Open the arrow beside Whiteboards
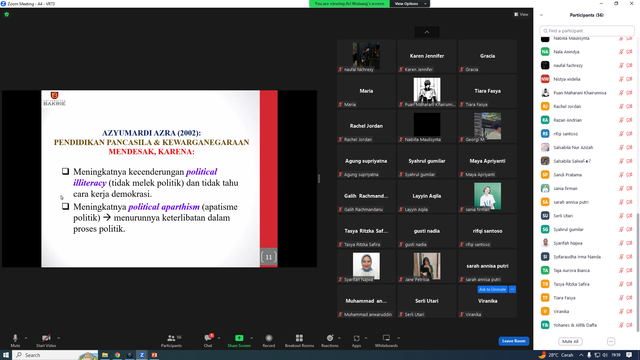The height and width of the screenshot is (360, 640). tap(398, 338)
